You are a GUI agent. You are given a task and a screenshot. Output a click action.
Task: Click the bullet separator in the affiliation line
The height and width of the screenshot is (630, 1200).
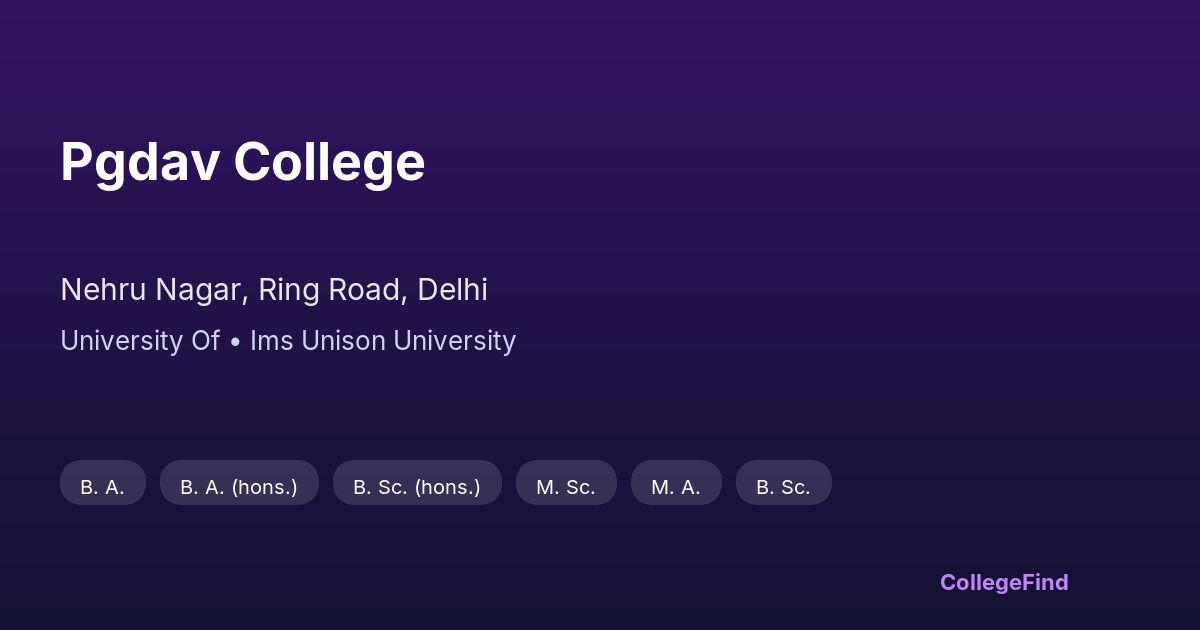pyautogui.click(x=235, y=341)
